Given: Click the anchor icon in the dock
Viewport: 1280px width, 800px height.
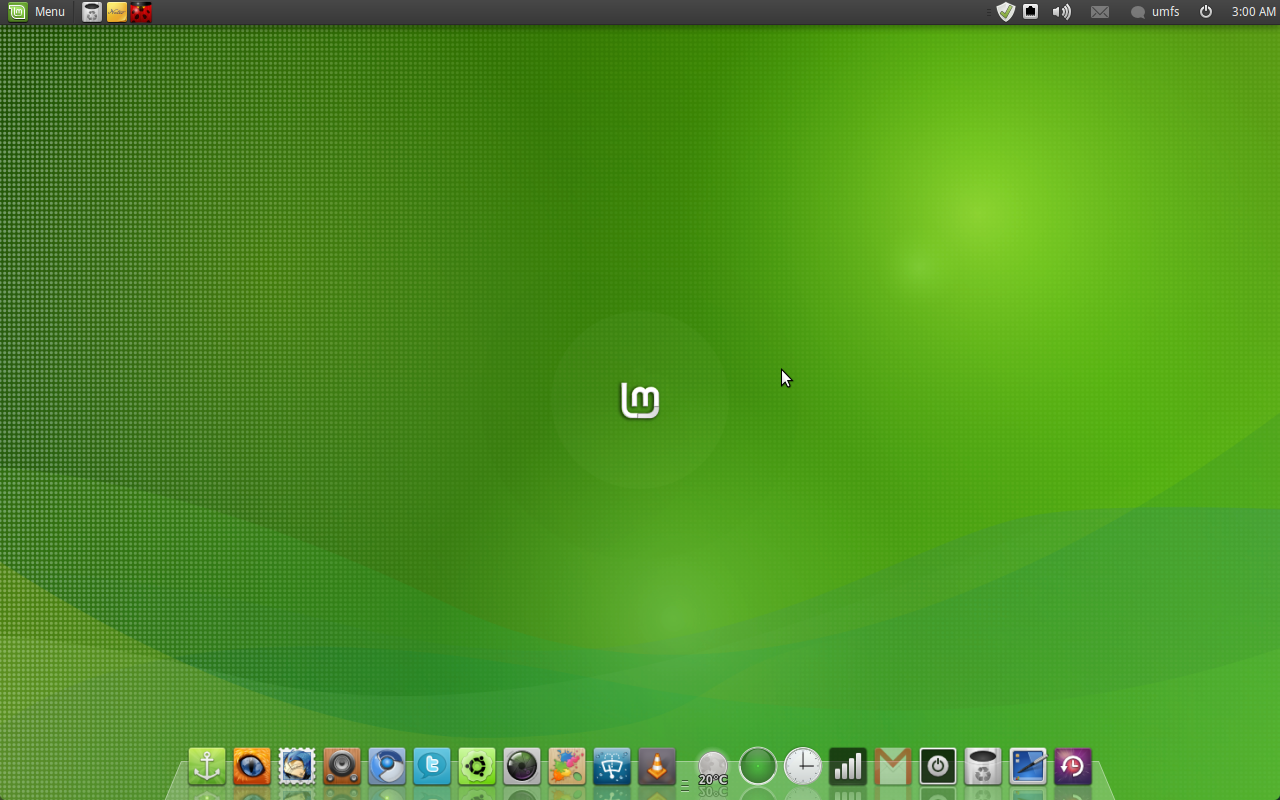Looking at the screenshot, I should pos(207,767).
